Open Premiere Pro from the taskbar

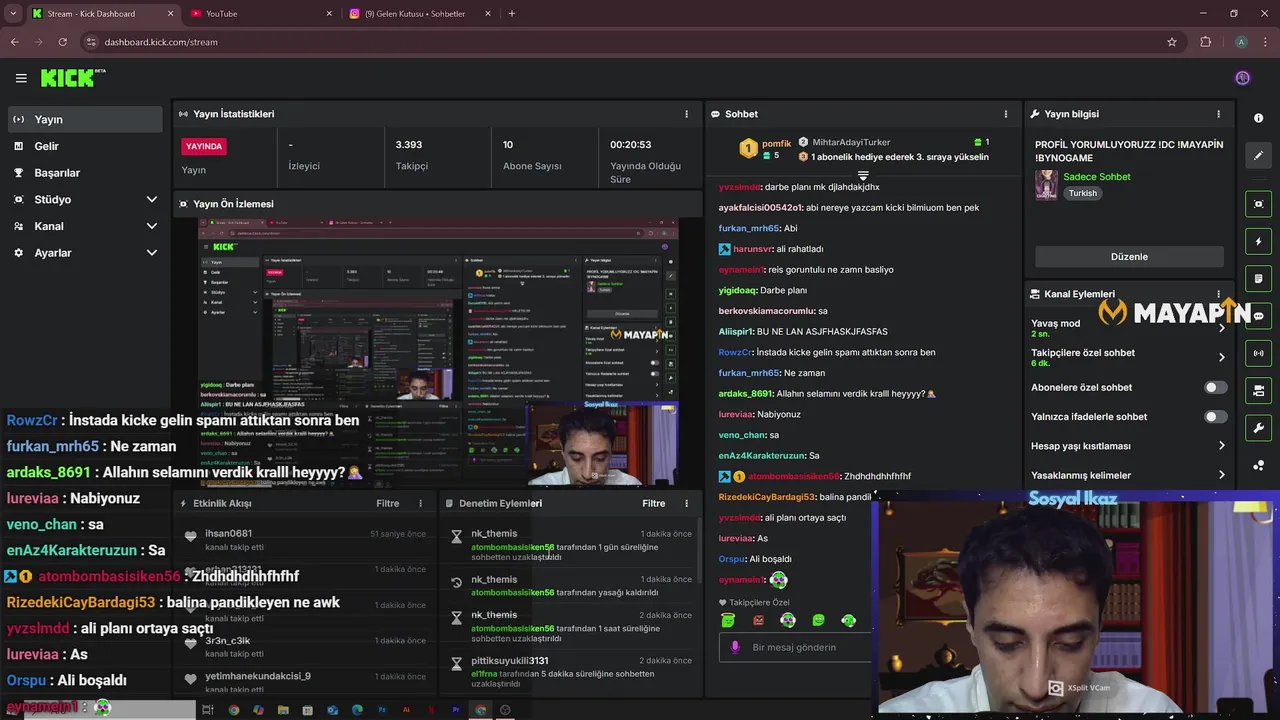pos(456,710)
